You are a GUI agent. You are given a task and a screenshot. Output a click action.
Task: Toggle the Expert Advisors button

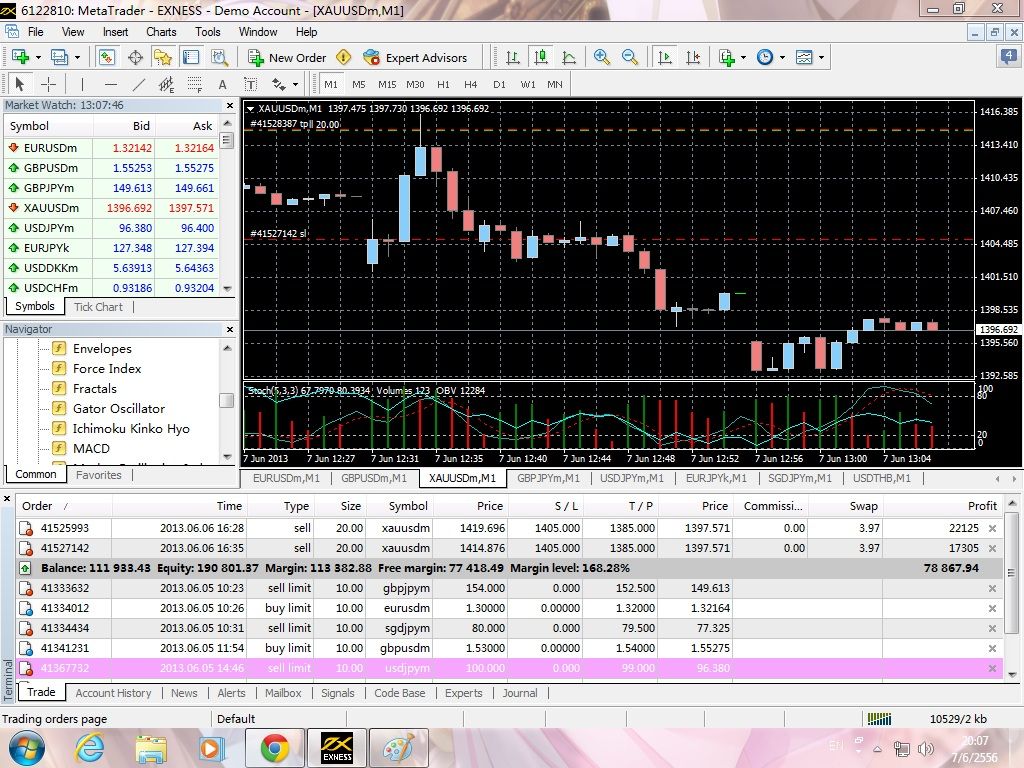click(x=415, y=57)
